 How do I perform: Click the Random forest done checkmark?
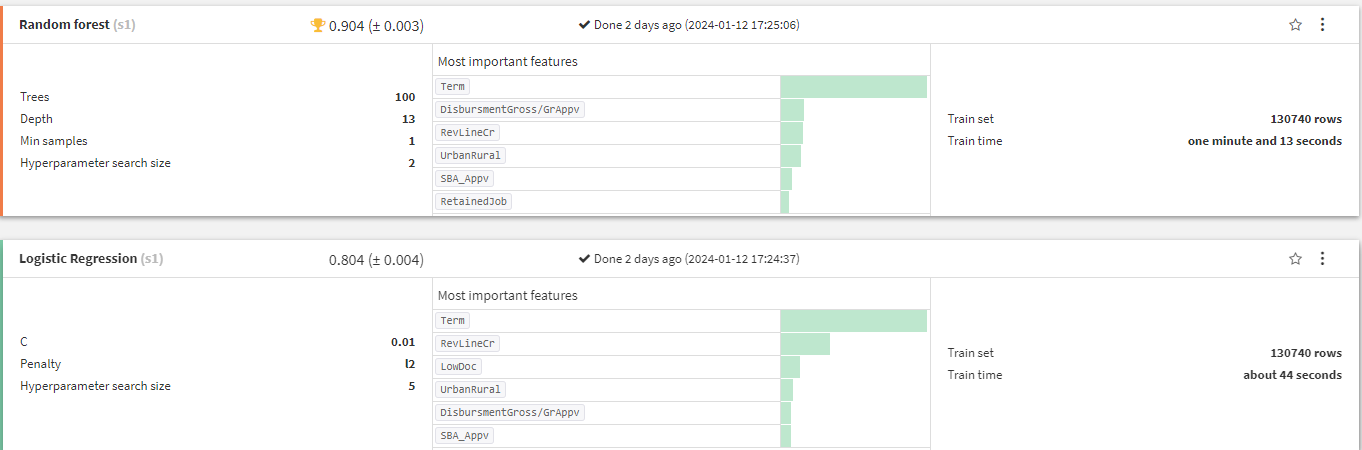click(x=584, y=25)
